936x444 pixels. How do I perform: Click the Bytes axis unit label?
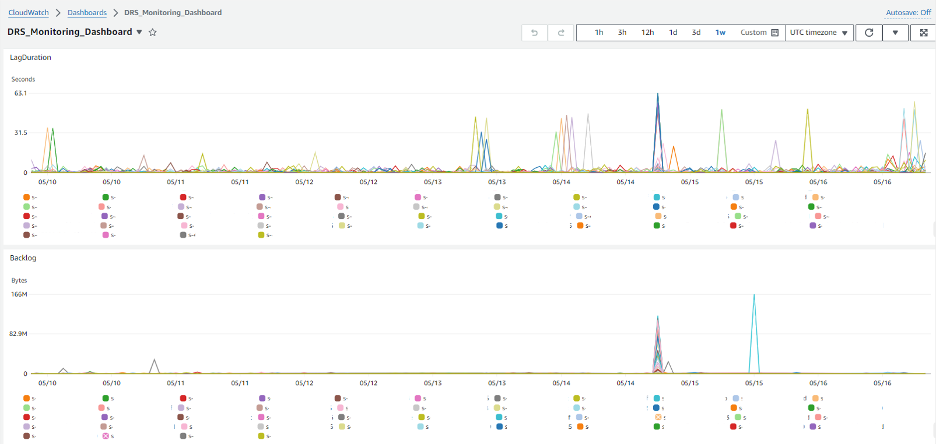pos(19,280)
